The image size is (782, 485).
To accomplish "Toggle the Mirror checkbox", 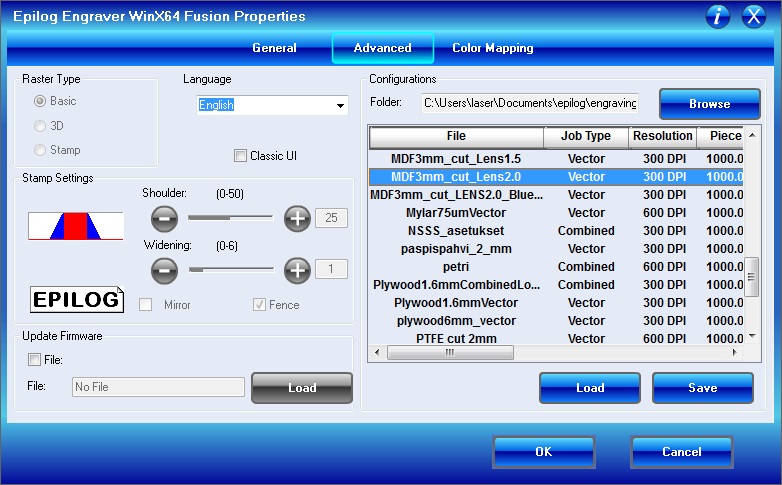I will (146, 305).
